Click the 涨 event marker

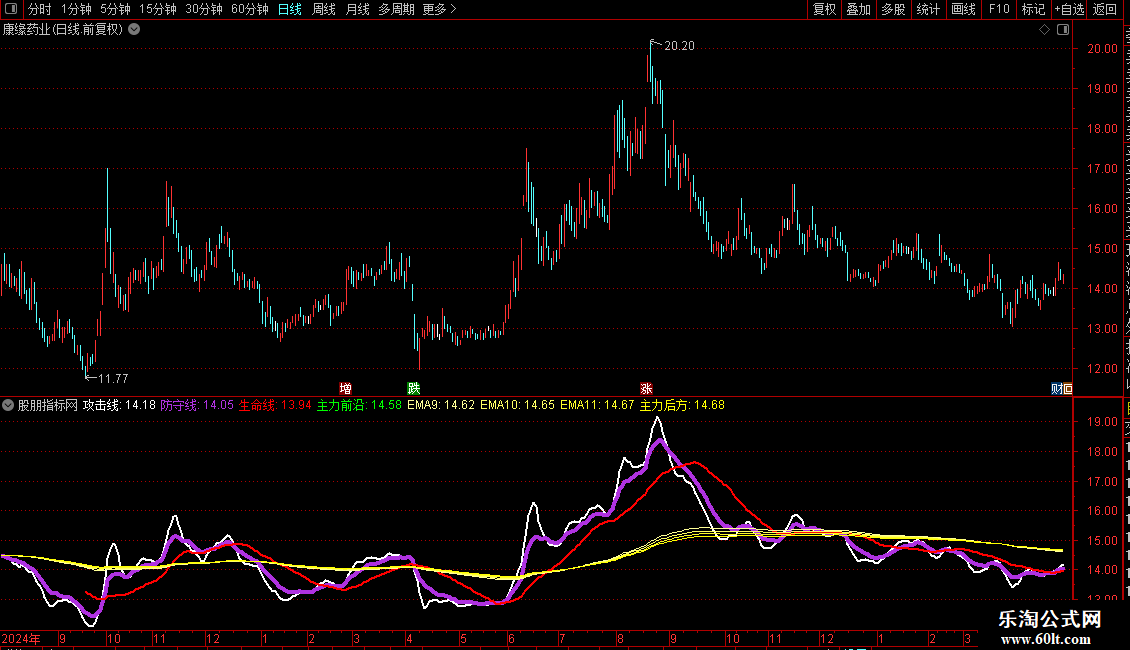click(646, 388)
